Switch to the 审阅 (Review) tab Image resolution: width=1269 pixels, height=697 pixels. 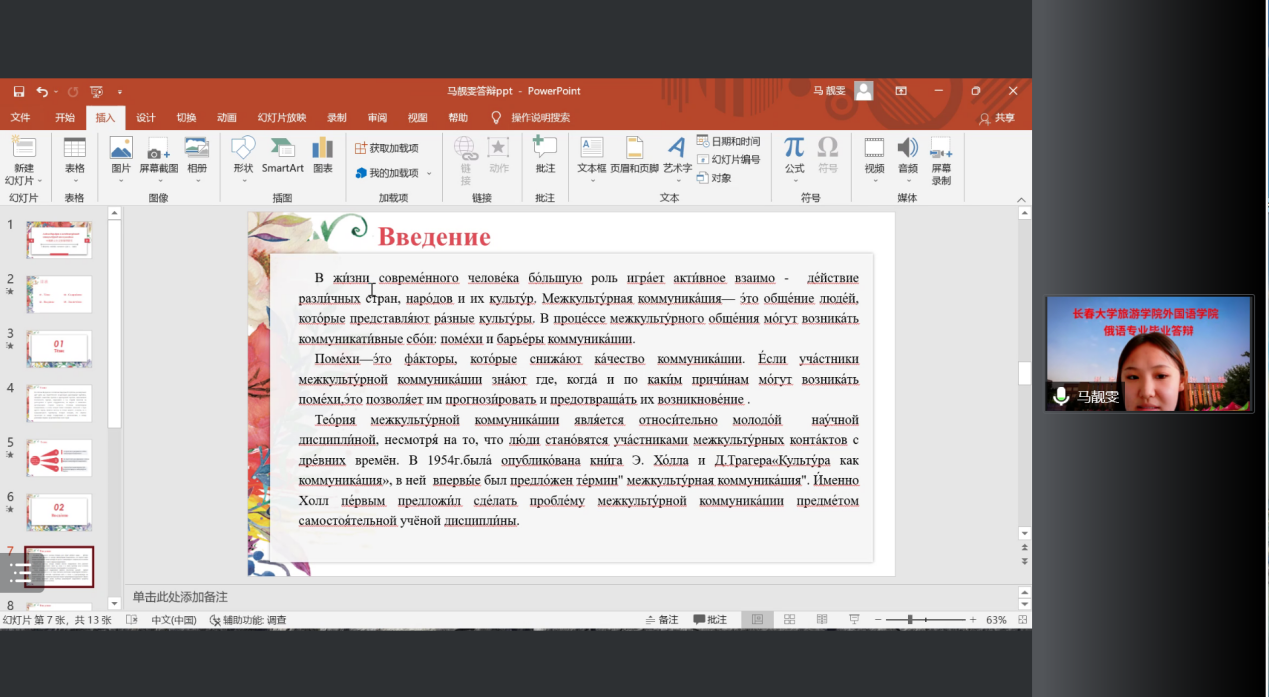pyautogui.click(x=377, y=117)
